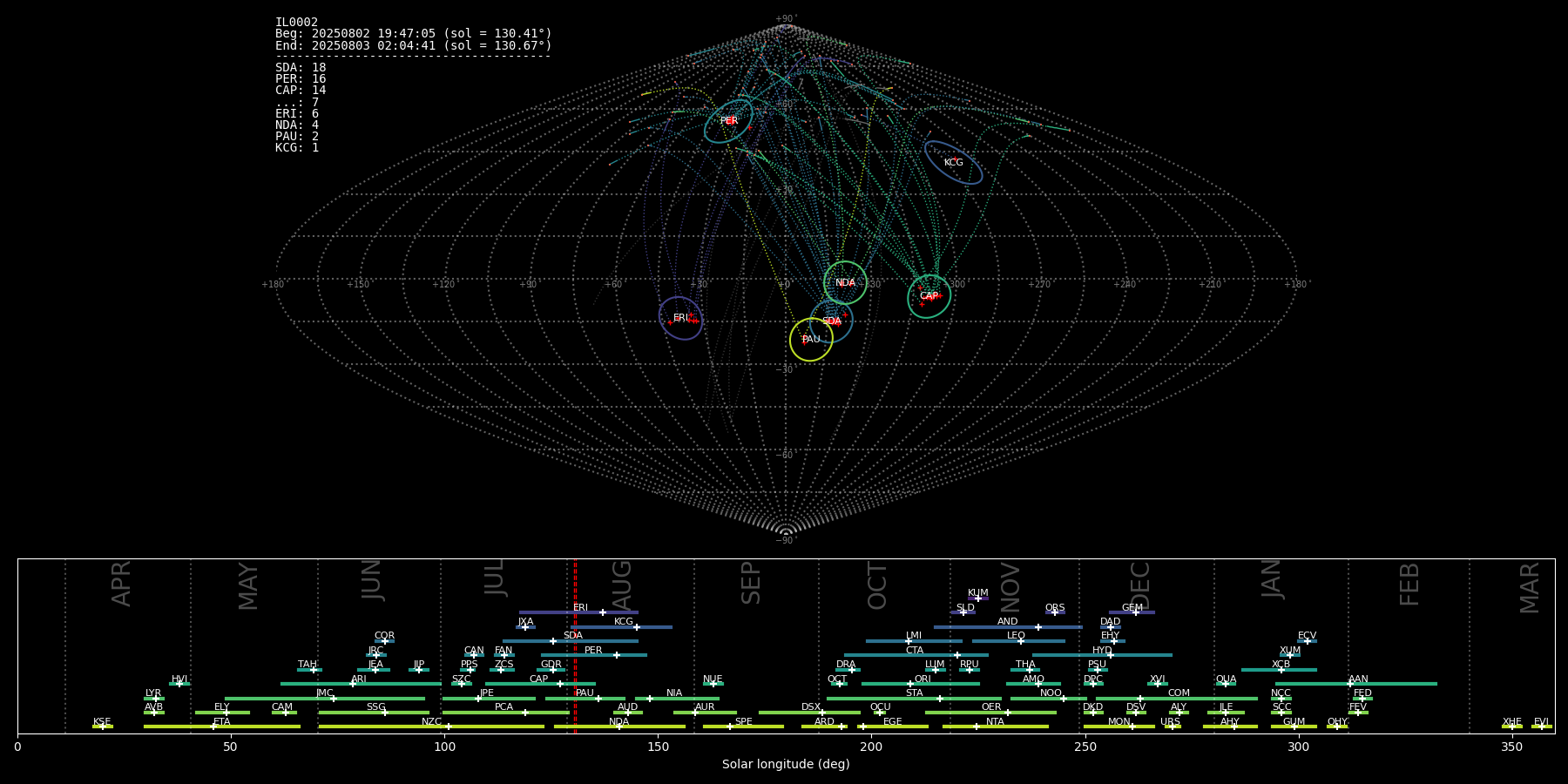Screen dimensions: 1568x784
Task: Select the NIA shower bar in the timeline
Action: tap(677, 699)
